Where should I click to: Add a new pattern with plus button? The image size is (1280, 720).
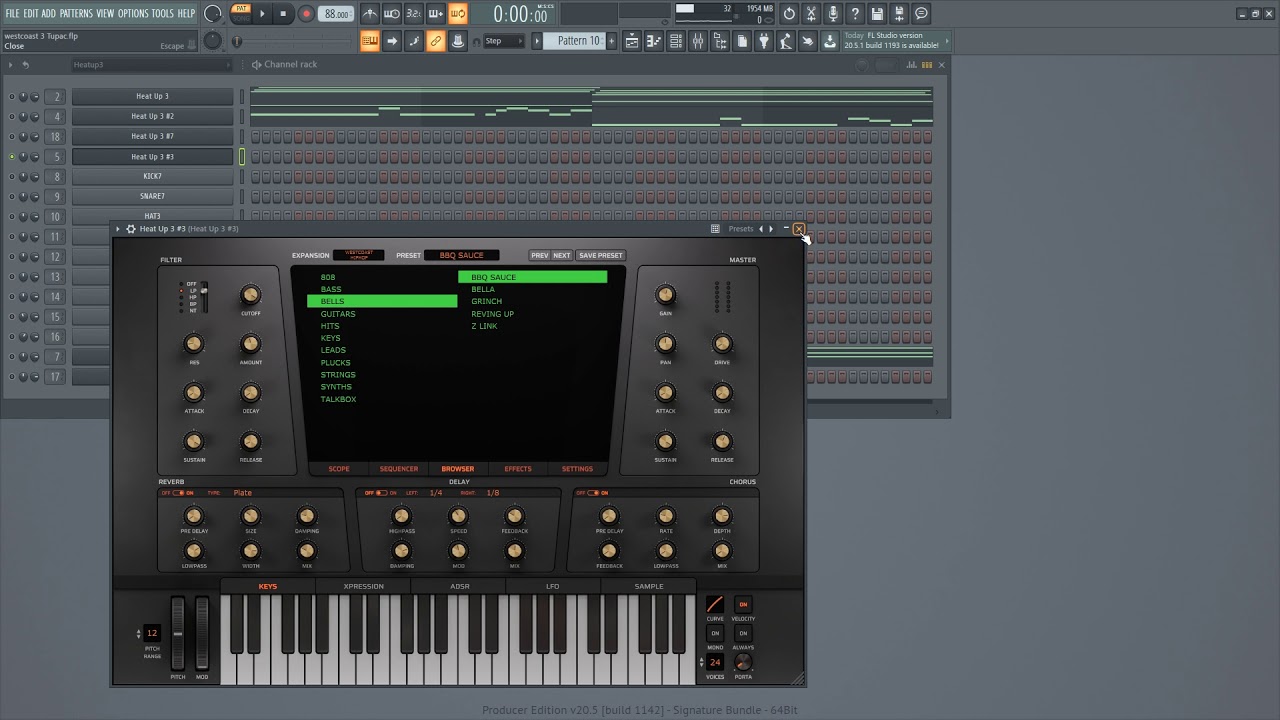pos(611,41)
